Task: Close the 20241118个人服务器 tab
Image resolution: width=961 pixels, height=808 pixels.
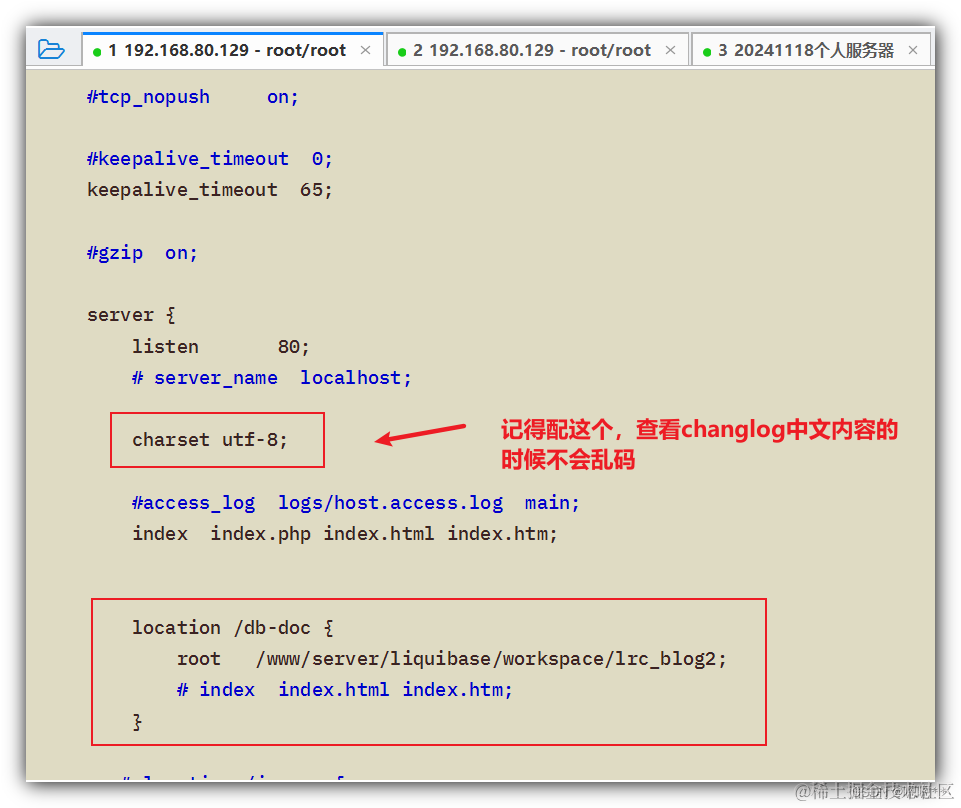Action: tap(913, 50)
